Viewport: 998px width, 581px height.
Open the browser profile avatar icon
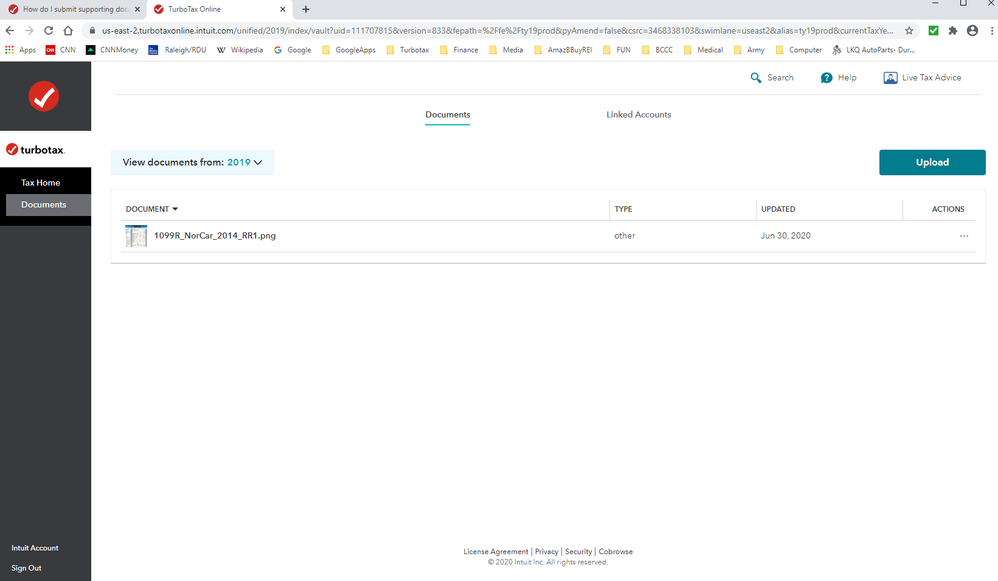[x=972, y=31]
